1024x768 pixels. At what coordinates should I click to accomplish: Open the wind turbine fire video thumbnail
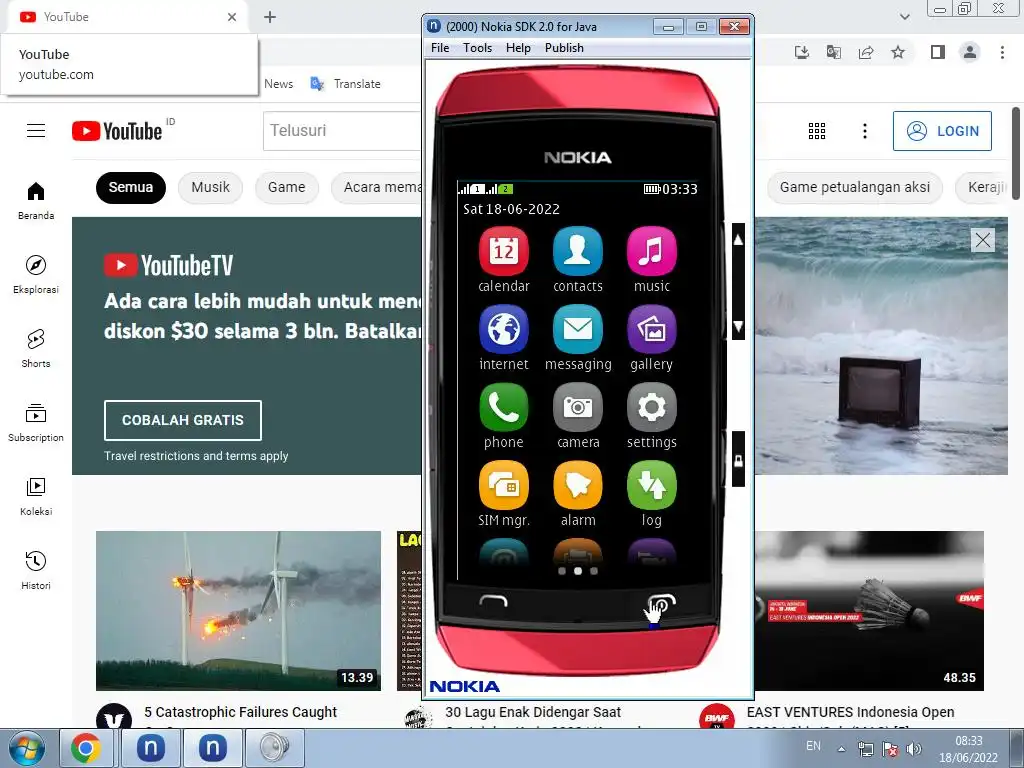pyautogui.click(x=238, y=611)
